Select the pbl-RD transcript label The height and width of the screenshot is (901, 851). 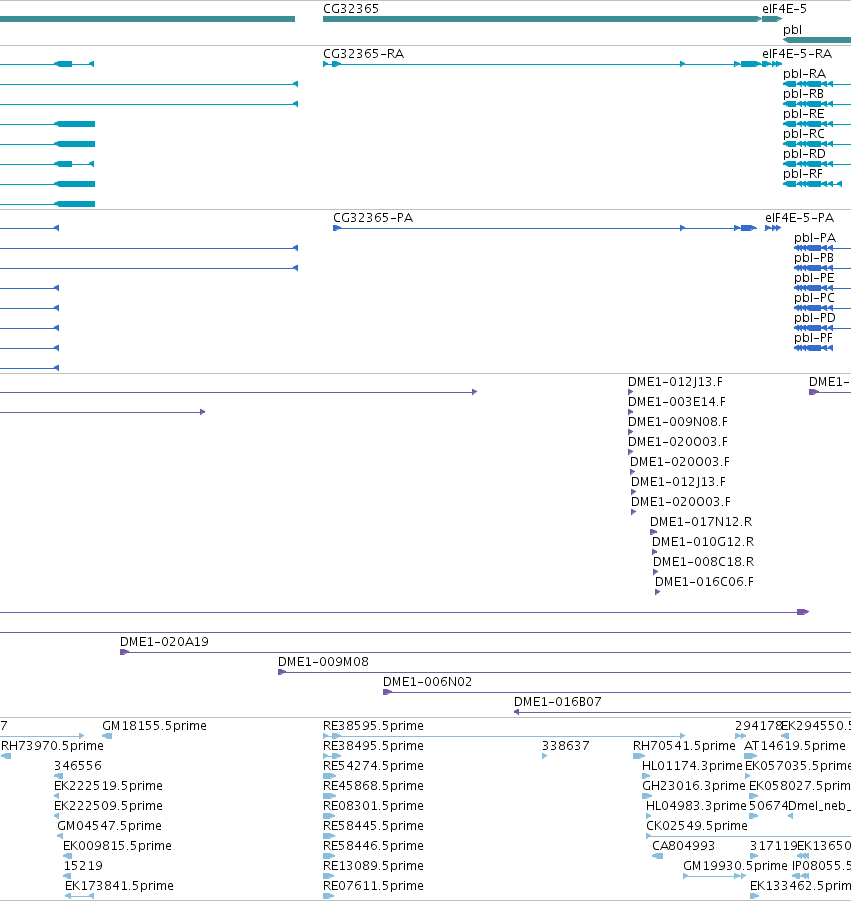tap(804, 154)
